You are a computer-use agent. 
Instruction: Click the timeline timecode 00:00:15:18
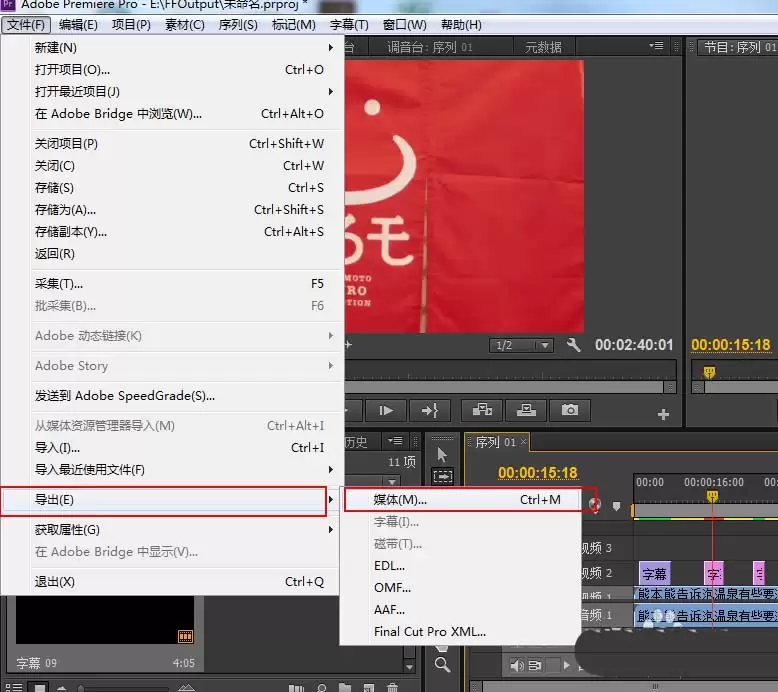point(538,473)
